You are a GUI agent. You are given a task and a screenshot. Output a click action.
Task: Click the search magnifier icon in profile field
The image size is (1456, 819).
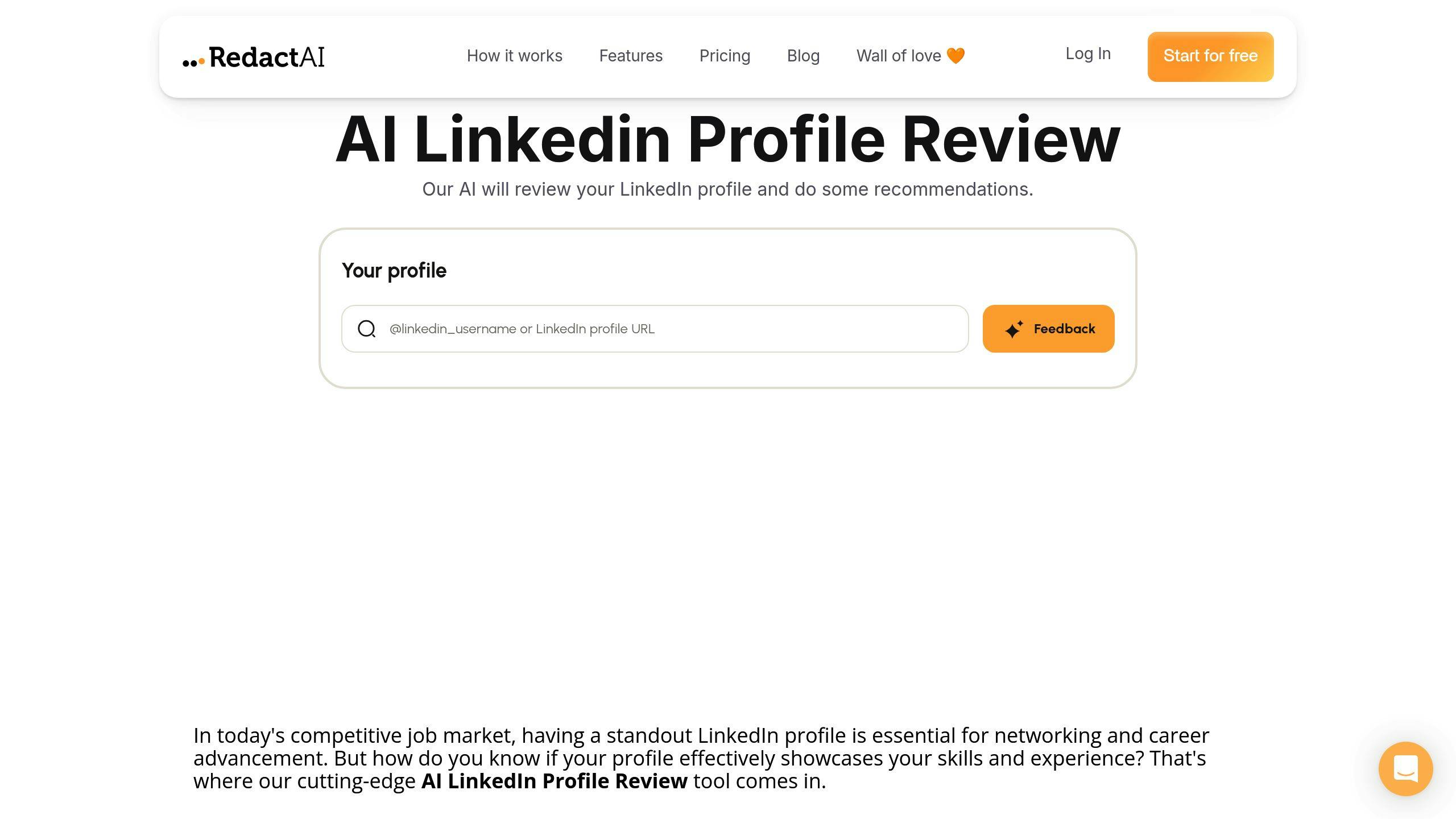coord(367,329)
